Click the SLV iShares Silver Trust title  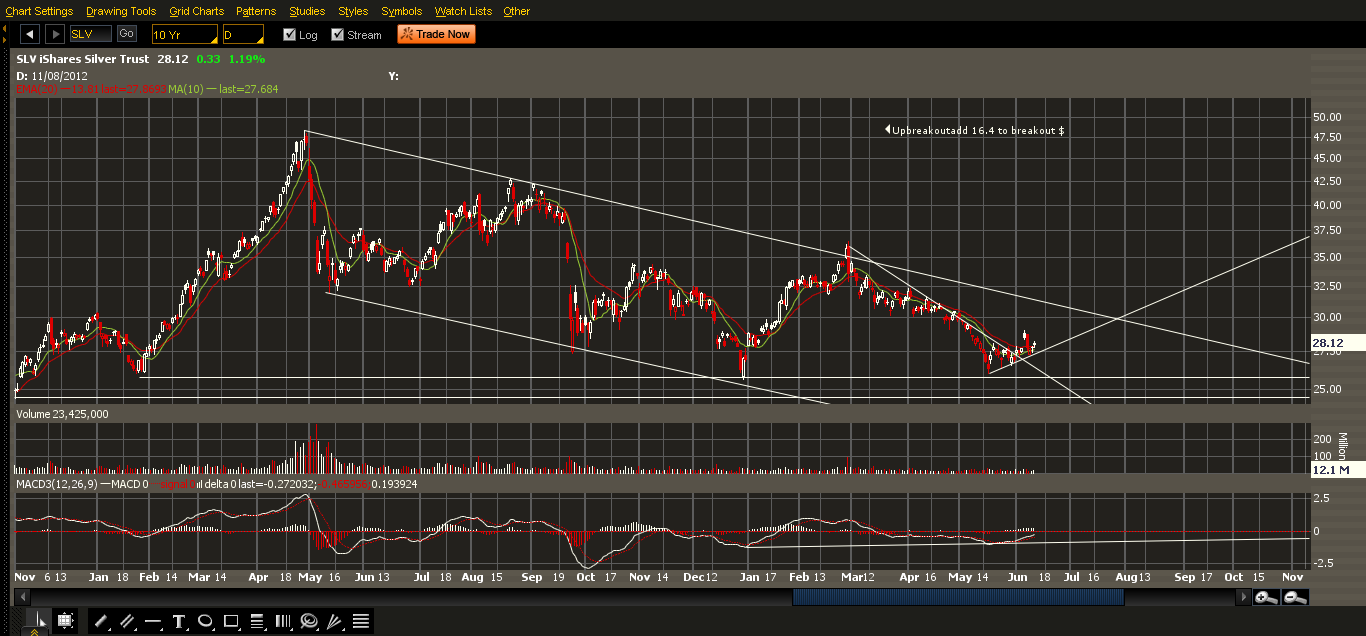[x=82, y=59]
